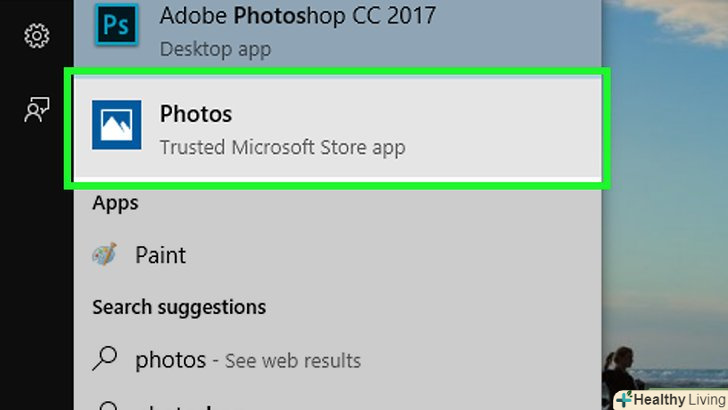Screen dimensions: 728x410
Task: Choose the "photos" search suggestion text
Action: click(x=170, y=359)
